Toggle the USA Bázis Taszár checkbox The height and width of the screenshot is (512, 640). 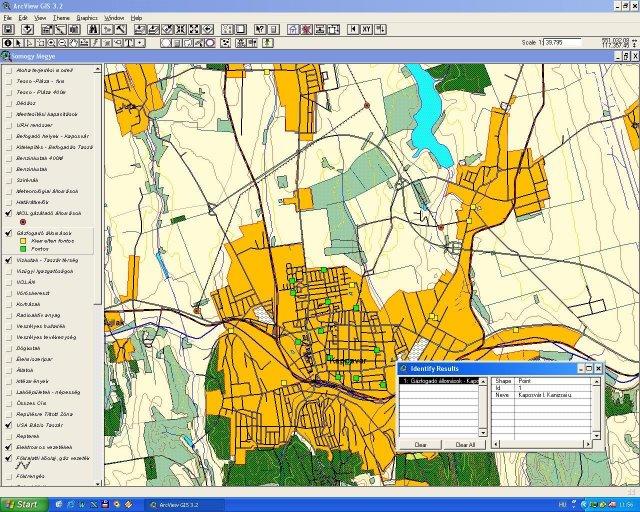pos(8,425)
